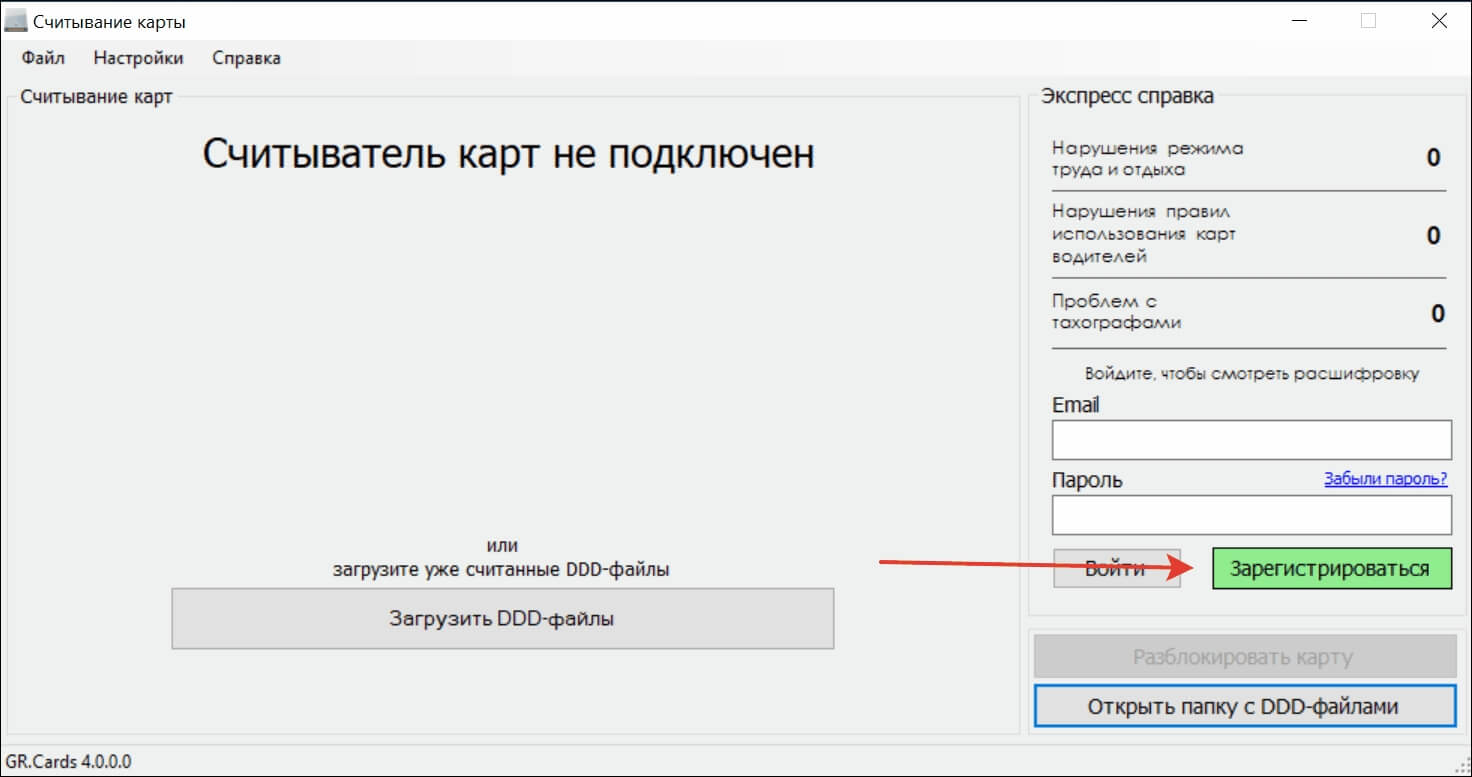Click the Считывание карт group header
1472x777 pixels.
95,96
